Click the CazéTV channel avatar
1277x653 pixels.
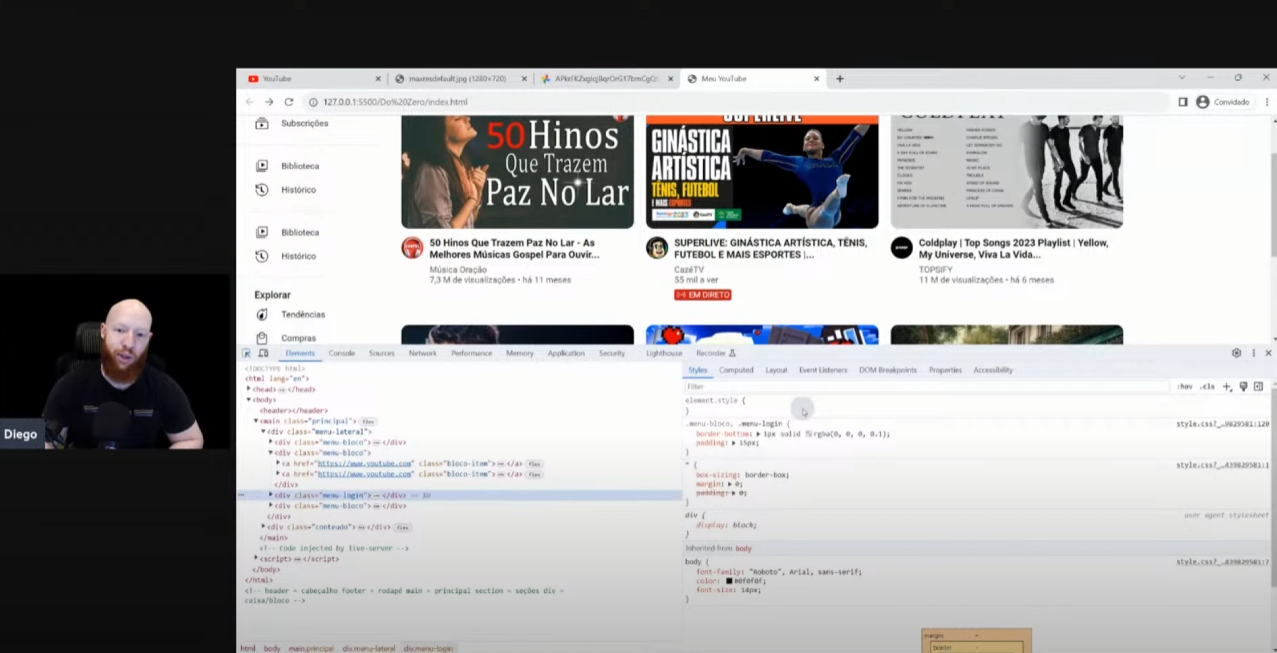click(x=657, y=248)
